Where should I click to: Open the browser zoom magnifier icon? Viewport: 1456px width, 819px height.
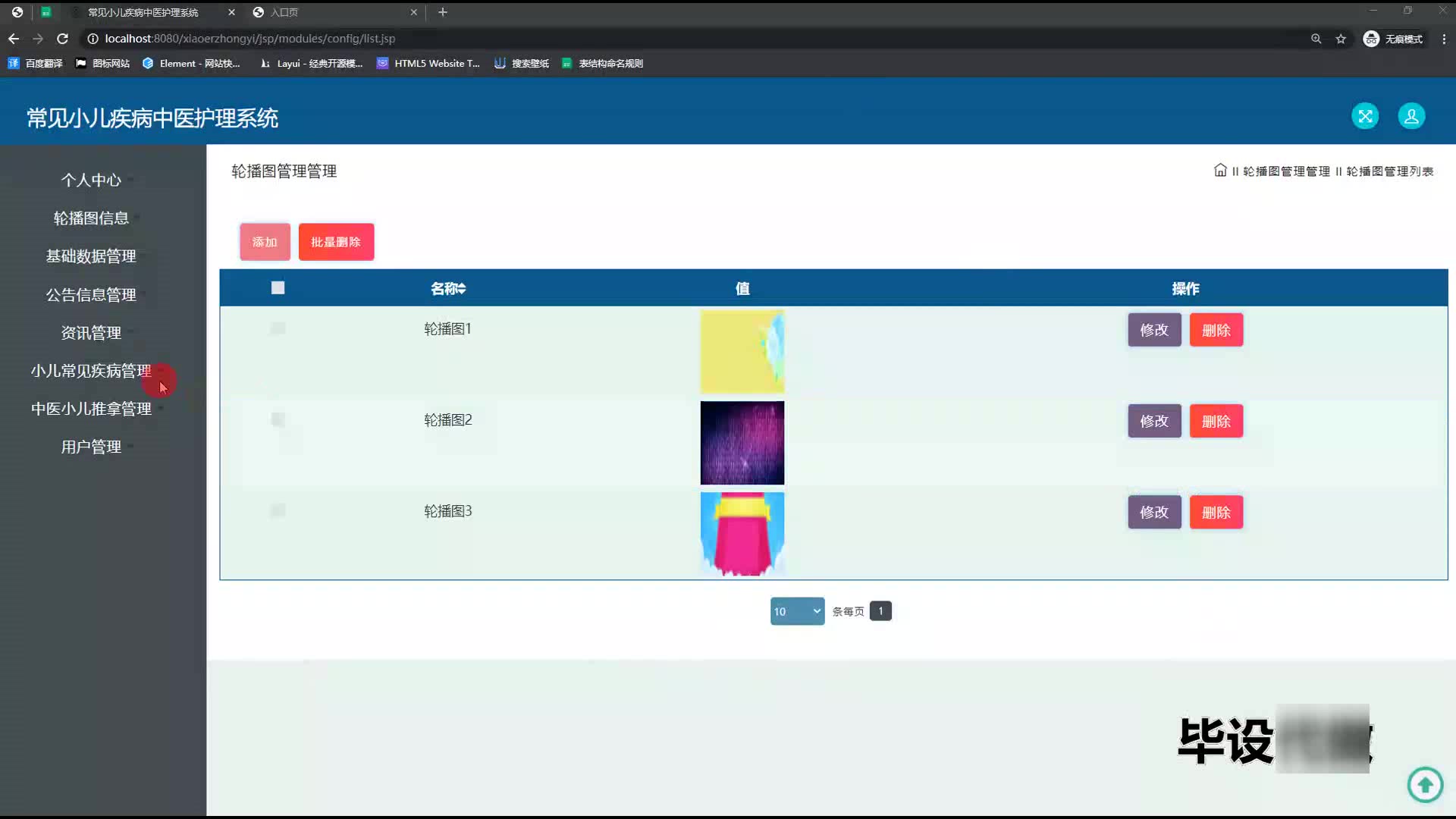pos(1316,39)
